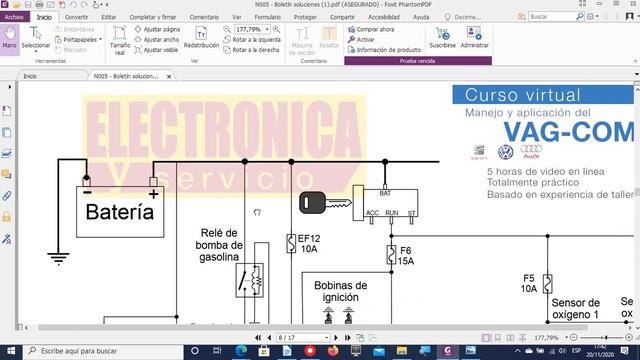Open the Formulario ribbon tab
The image size is (640, 360).
coord(267,17)
